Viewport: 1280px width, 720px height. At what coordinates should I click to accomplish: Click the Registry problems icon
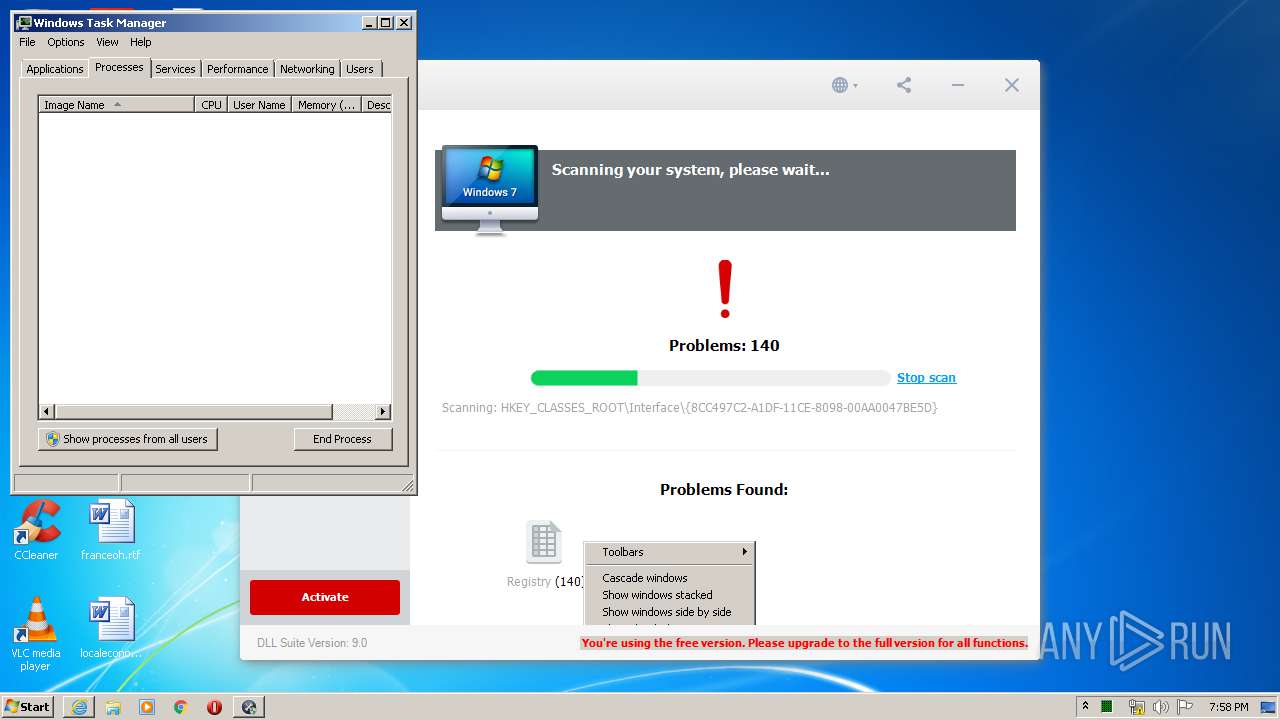click(544, 542)
